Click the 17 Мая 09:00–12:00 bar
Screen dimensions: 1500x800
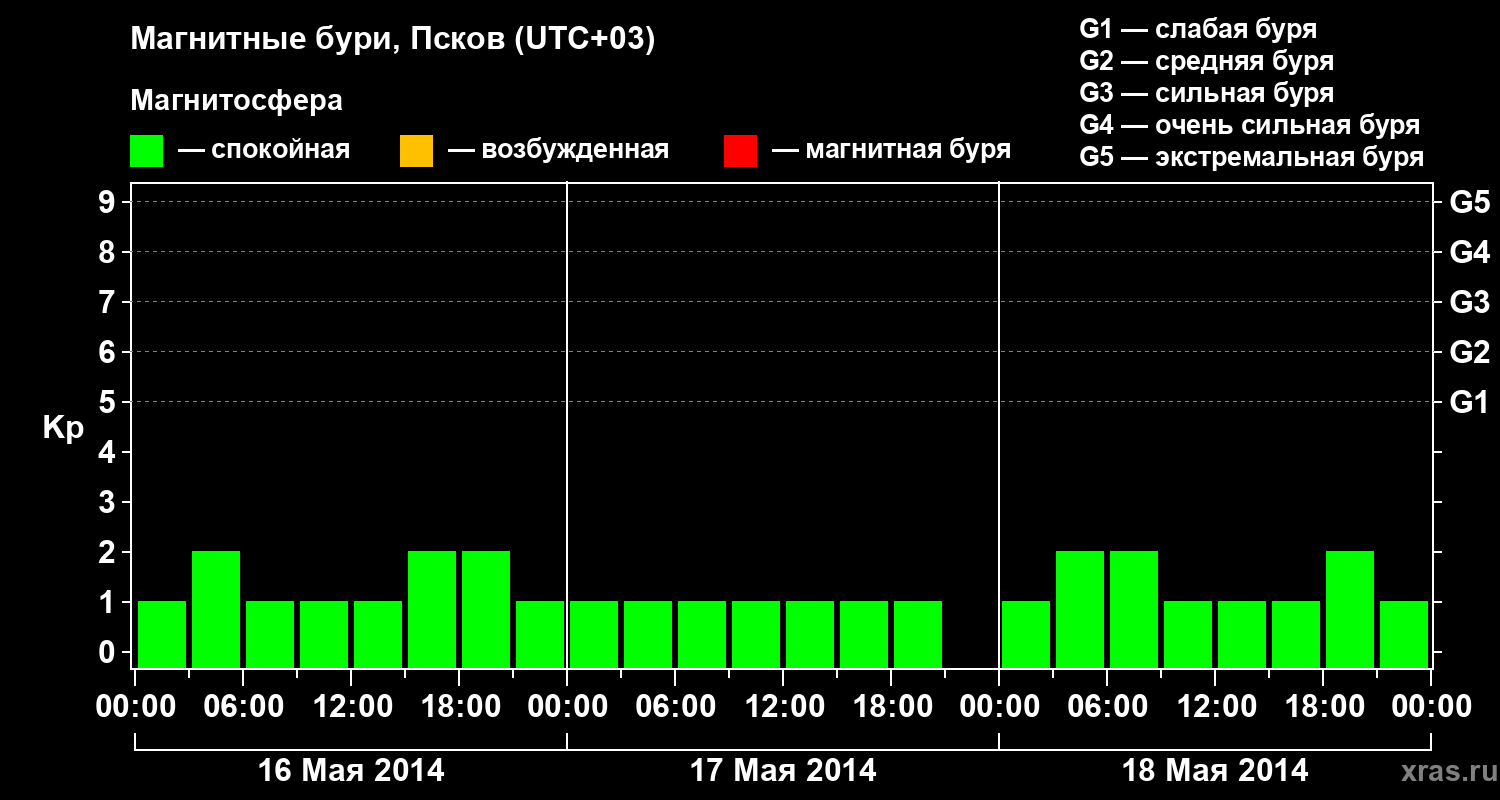coord(756,634)
